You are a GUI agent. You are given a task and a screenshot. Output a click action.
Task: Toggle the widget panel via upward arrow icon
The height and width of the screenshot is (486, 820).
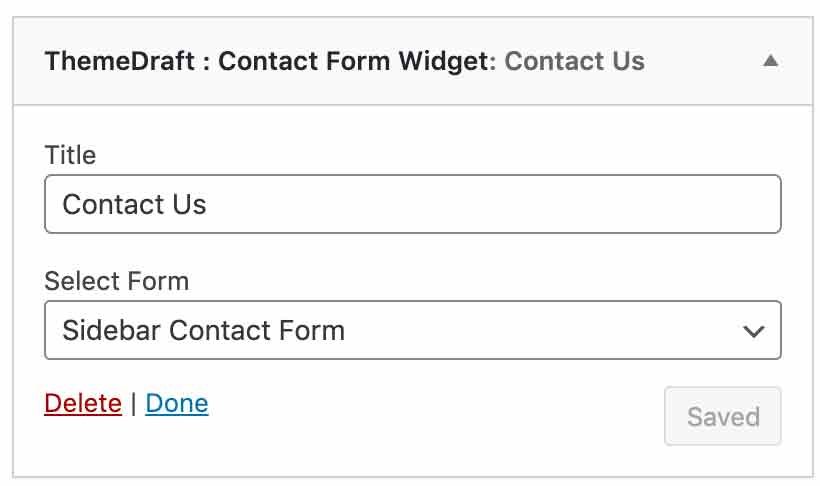point(770,61)
